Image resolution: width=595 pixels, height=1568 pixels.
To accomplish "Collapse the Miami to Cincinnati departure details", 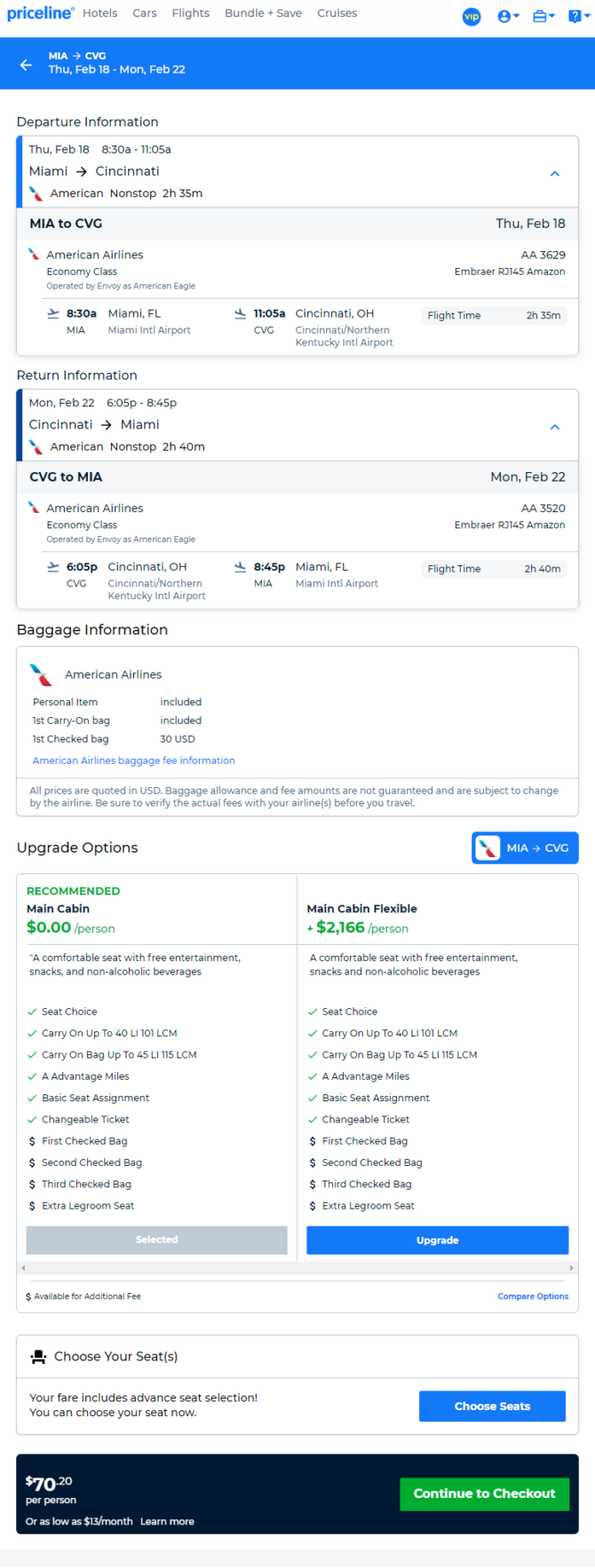I will point(555,173).
